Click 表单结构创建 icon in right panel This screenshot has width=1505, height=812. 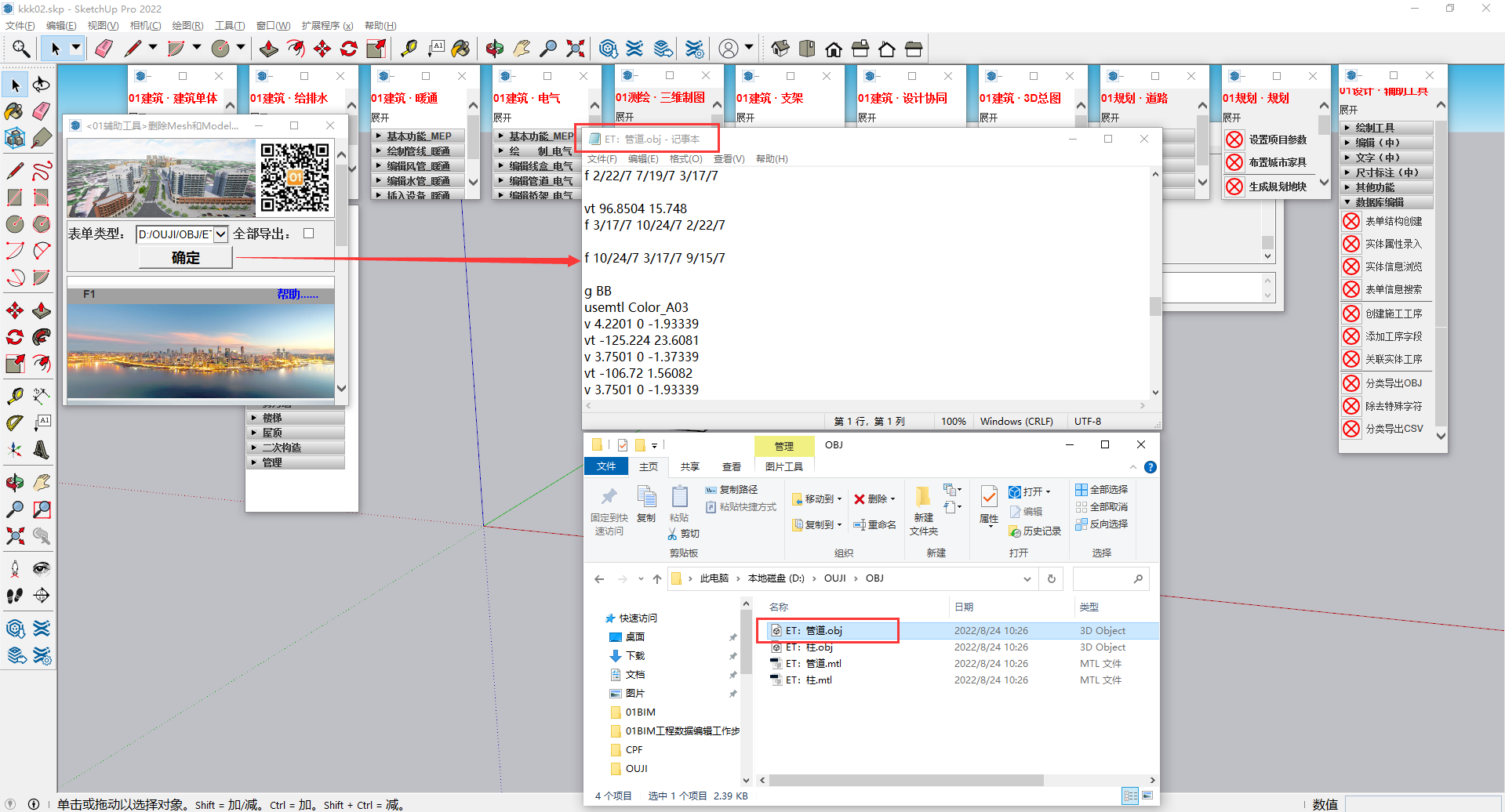click(1351, 221)
